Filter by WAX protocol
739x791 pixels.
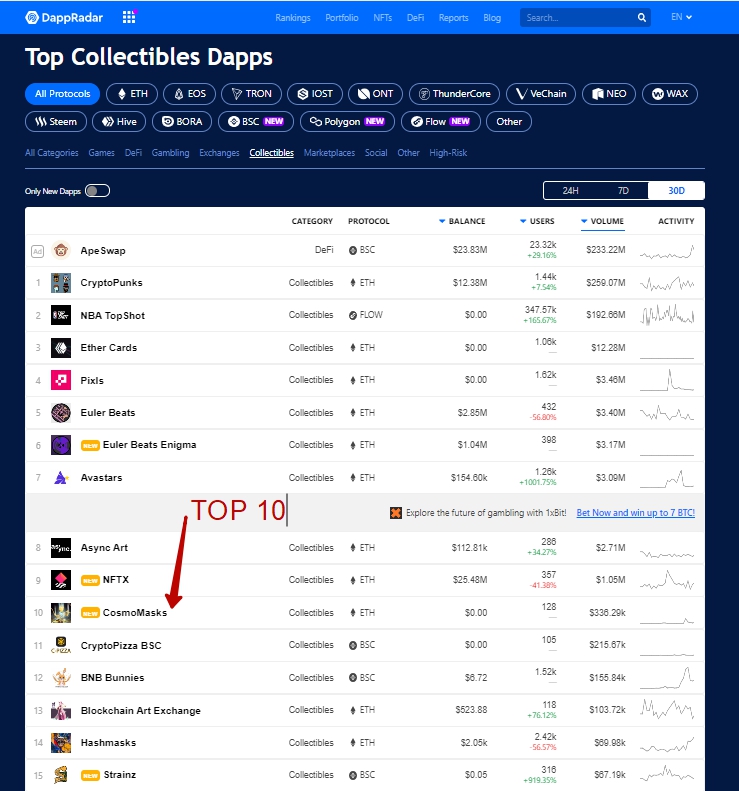point(670,94)
